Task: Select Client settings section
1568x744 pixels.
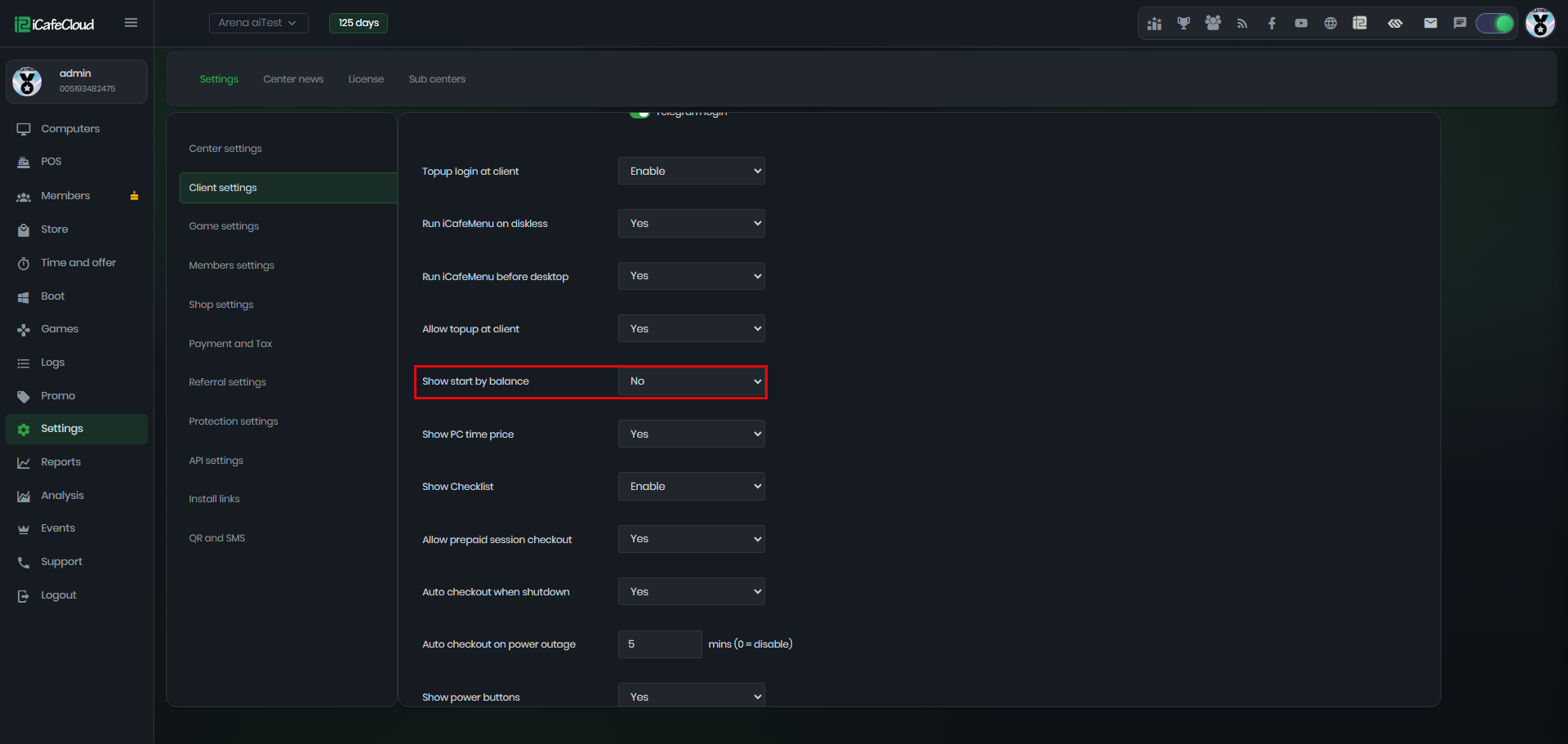Action: 287,188
